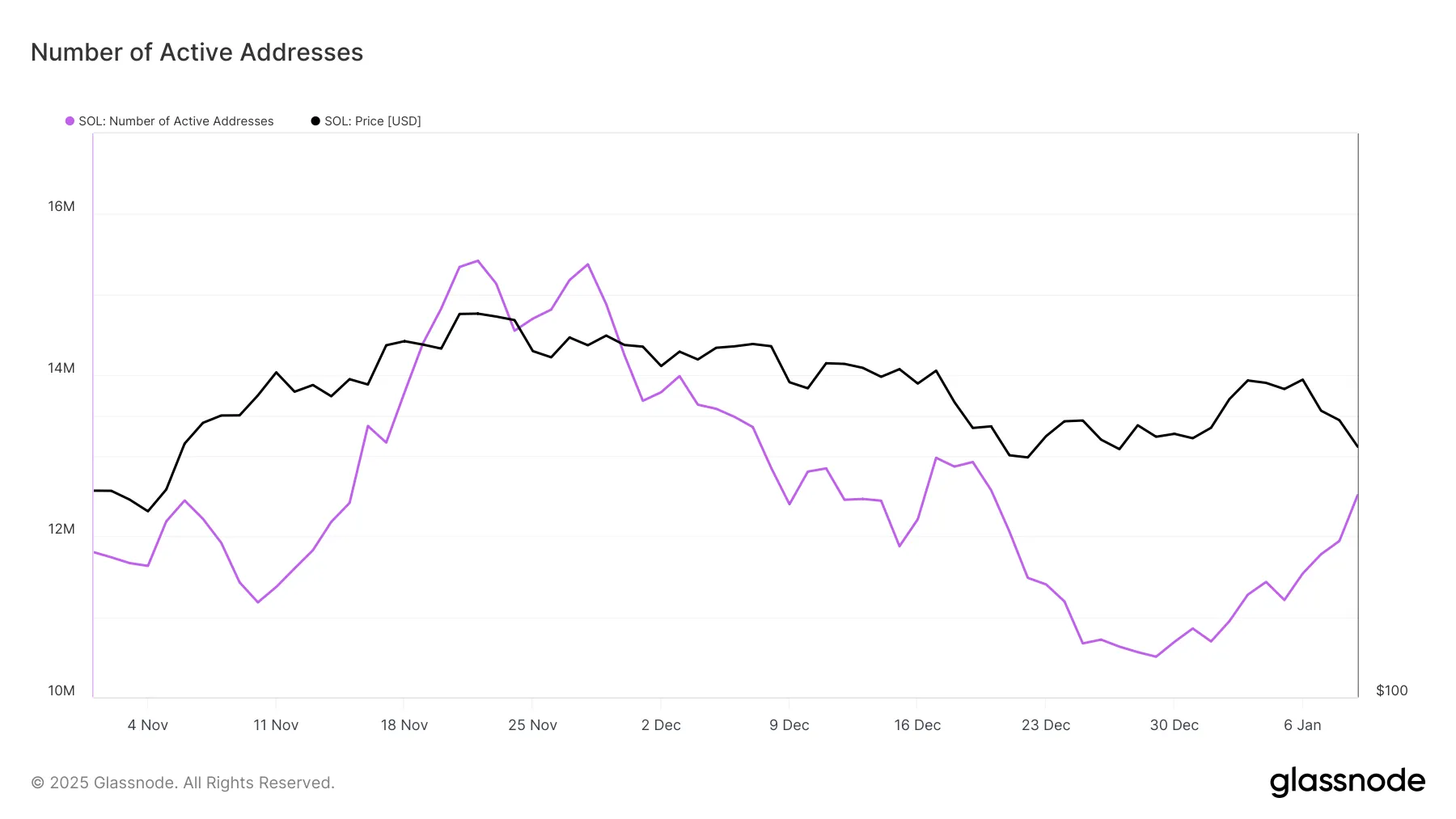Toggle the SOL: Price [USD] legend label
The height and width of the screenshot is (819, 1456).
[x=373, y=121]
